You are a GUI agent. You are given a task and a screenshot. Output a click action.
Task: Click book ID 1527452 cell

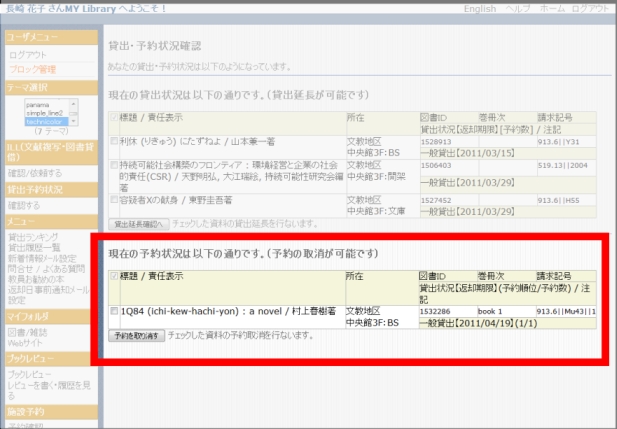[x=436, y=200]
